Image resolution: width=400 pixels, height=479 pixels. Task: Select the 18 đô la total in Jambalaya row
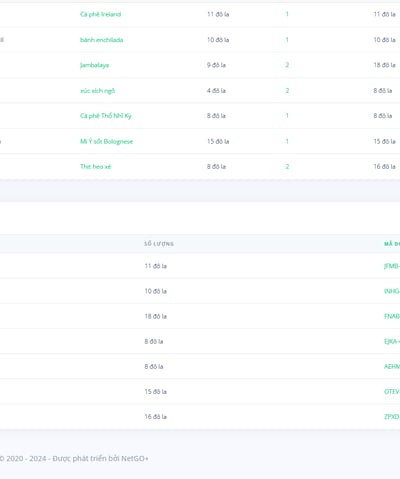coord(384,65)
